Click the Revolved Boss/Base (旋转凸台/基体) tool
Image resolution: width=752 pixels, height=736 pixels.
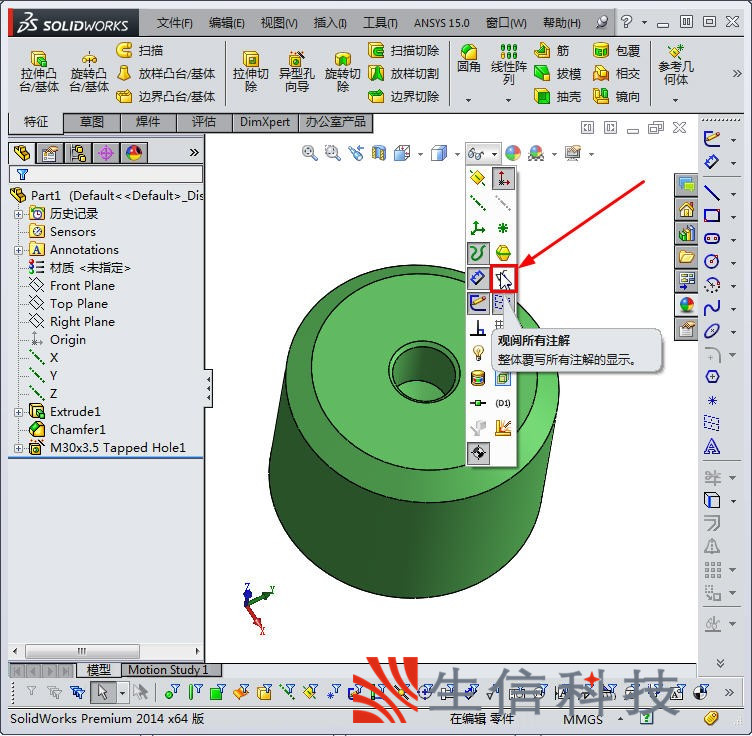(89, 72)
